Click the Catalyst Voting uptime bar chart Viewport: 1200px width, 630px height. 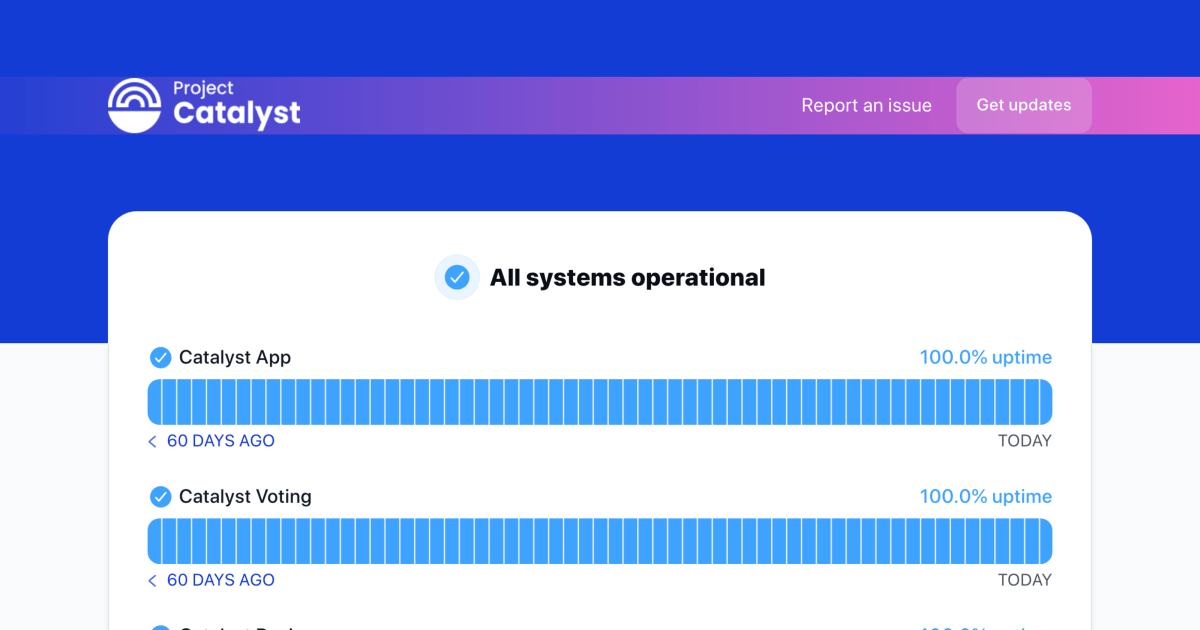(600, 541)
